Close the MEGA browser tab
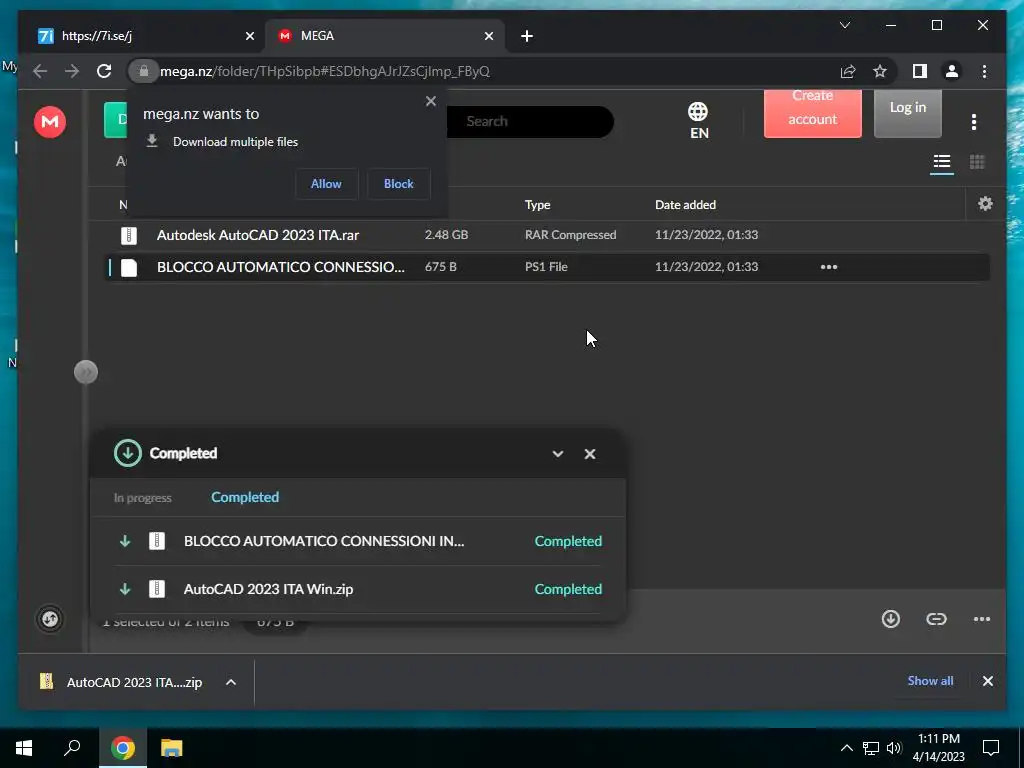The width and height of the screenshot is (1024, 768). (x=488, y=36)
